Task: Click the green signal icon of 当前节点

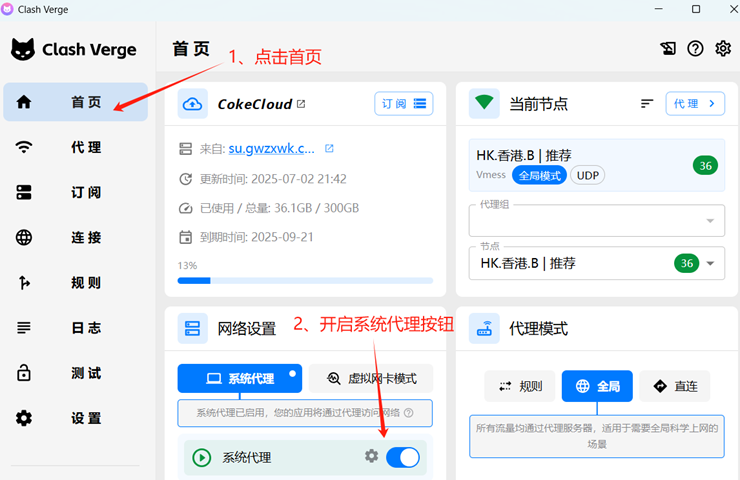Action: tap(484, 103)
